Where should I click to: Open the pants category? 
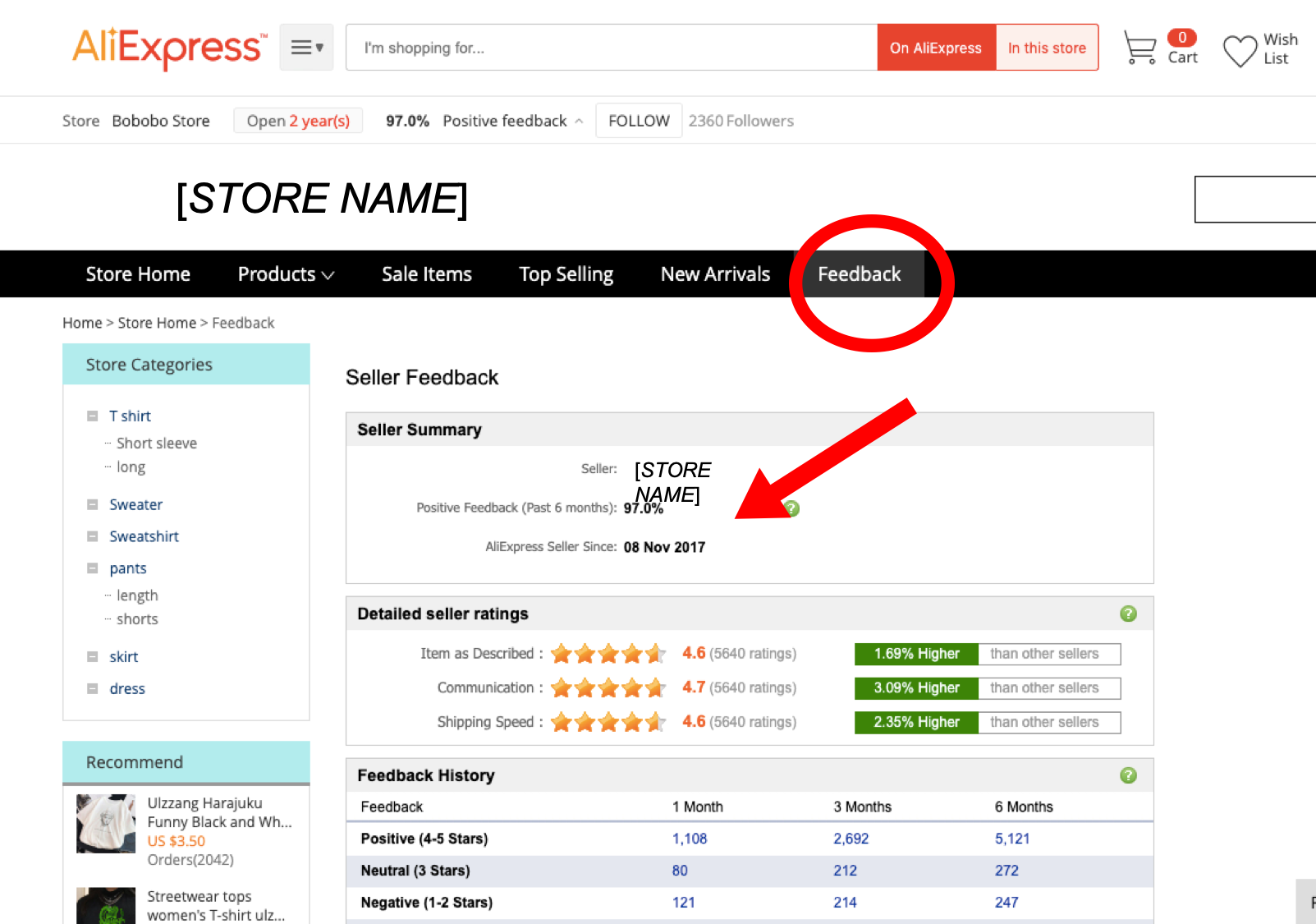click(x=128, y=568)
